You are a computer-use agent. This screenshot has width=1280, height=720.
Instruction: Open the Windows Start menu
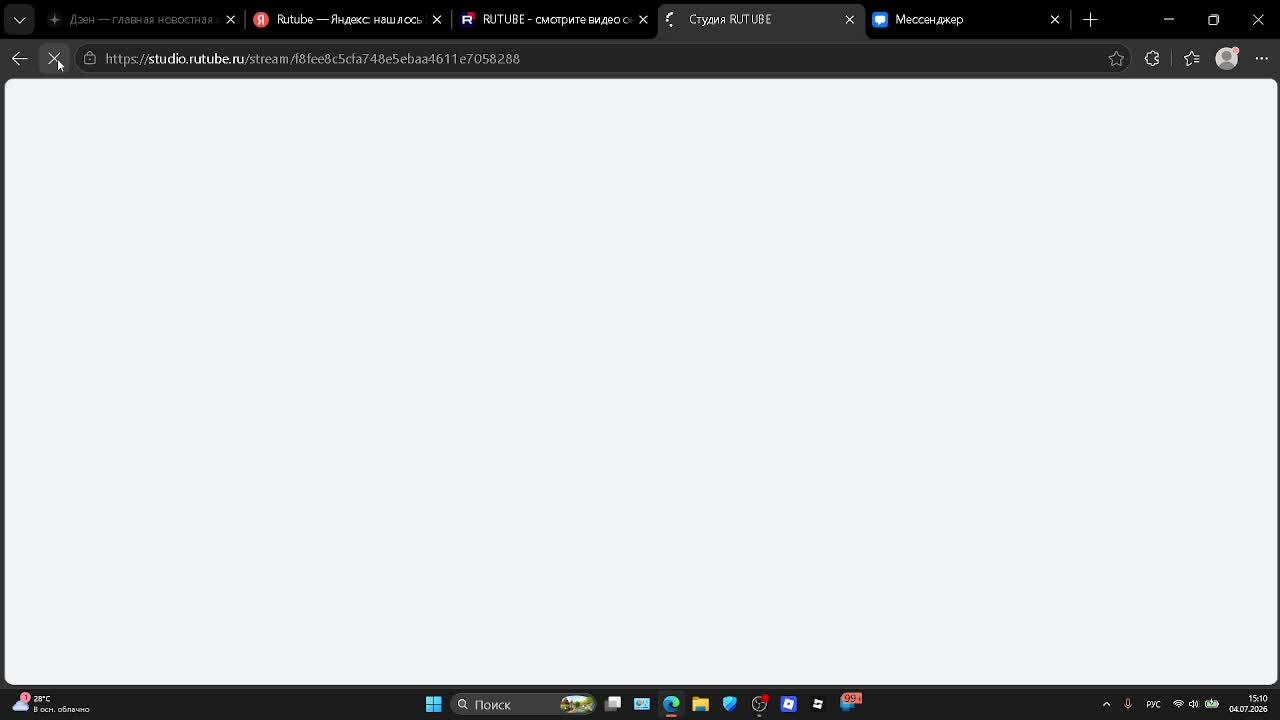[433, 704]
